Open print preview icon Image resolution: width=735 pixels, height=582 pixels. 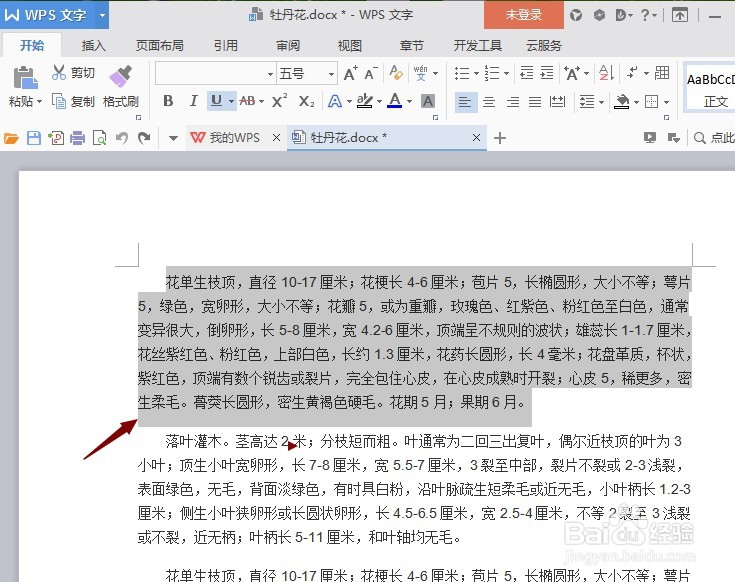coord(99,138)
